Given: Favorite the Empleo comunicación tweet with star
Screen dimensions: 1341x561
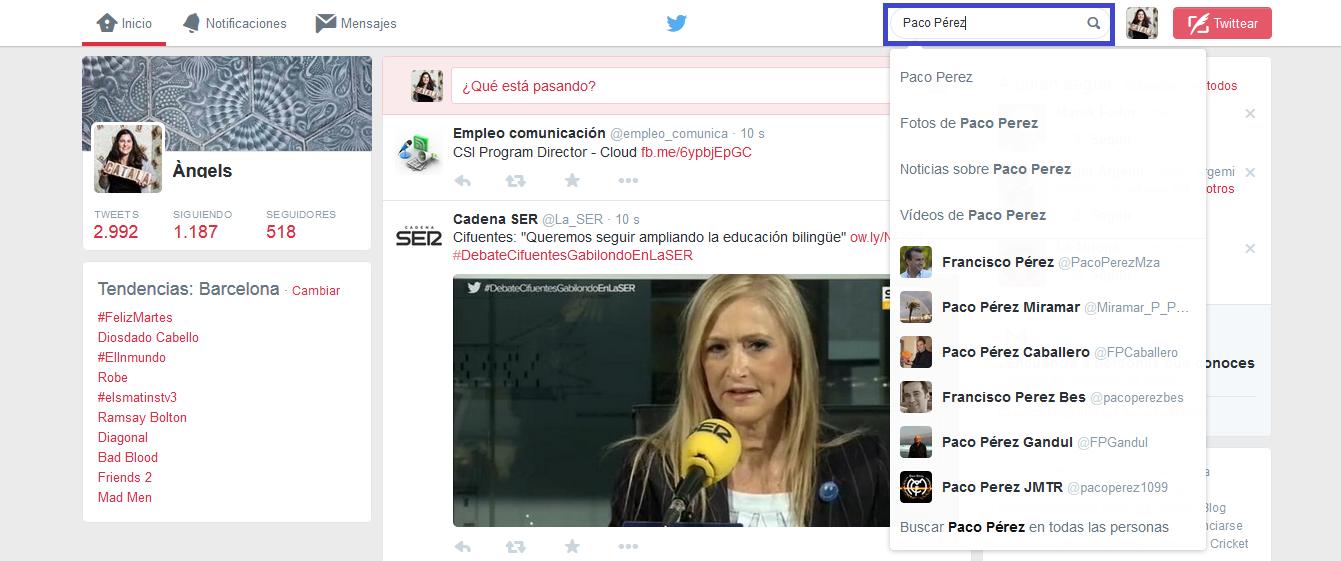Looking at the screenshot, I should [x=572, y=181].
